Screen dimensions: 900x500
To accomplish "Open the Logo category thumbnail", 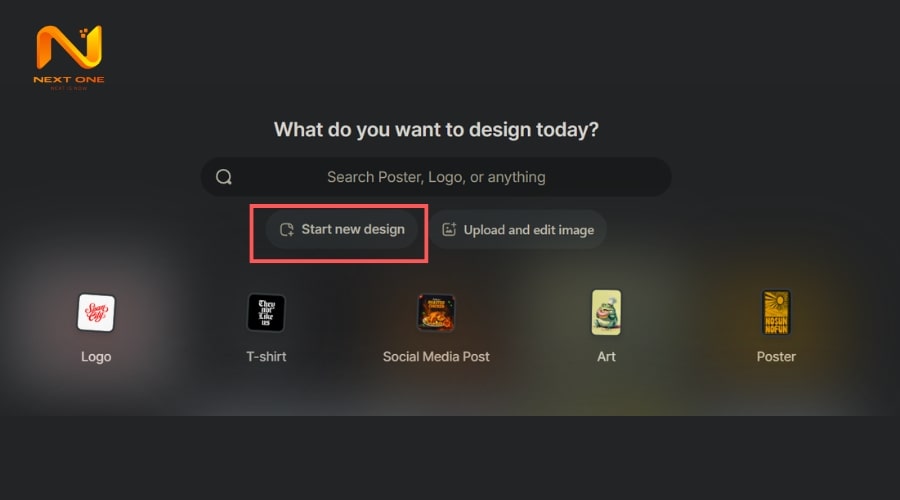I will pos(96,312).
